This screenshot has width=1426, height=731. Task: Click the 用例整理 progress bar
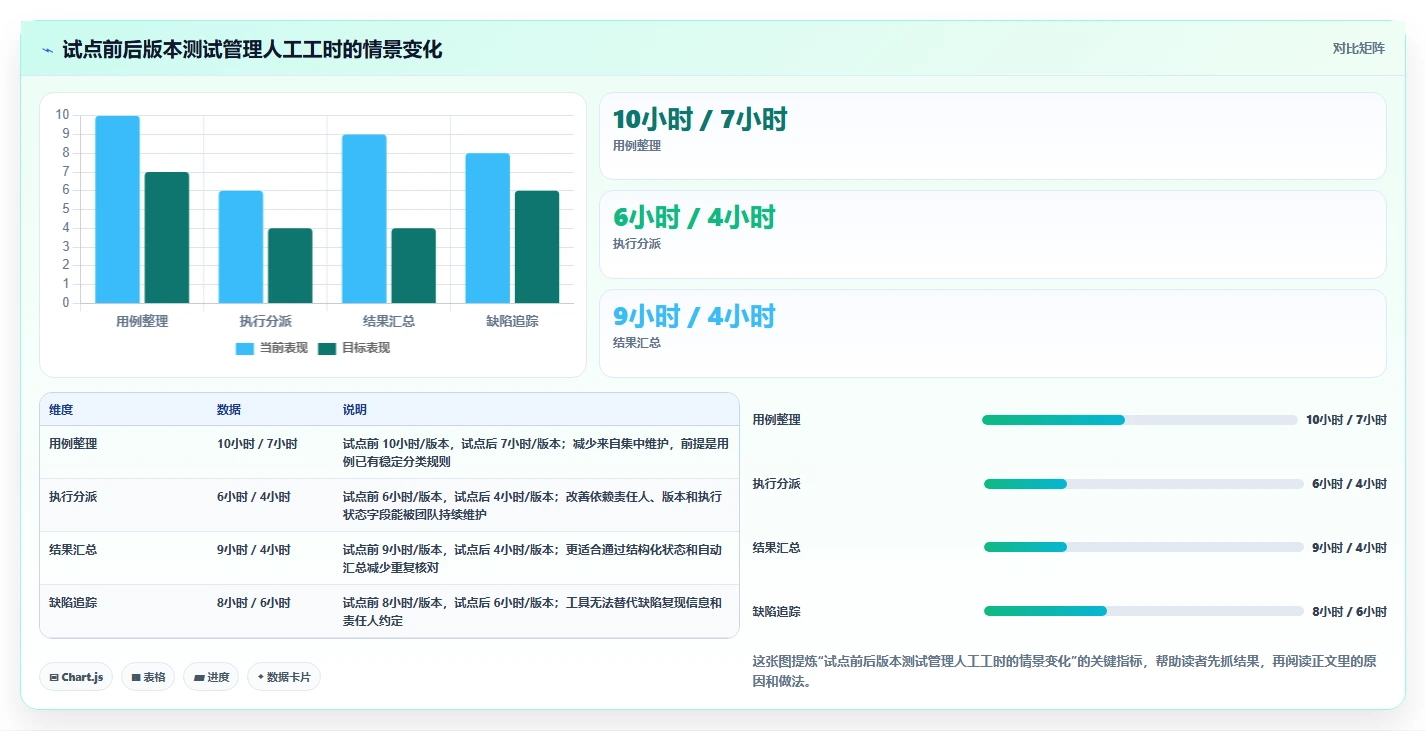click(1140, 420)
